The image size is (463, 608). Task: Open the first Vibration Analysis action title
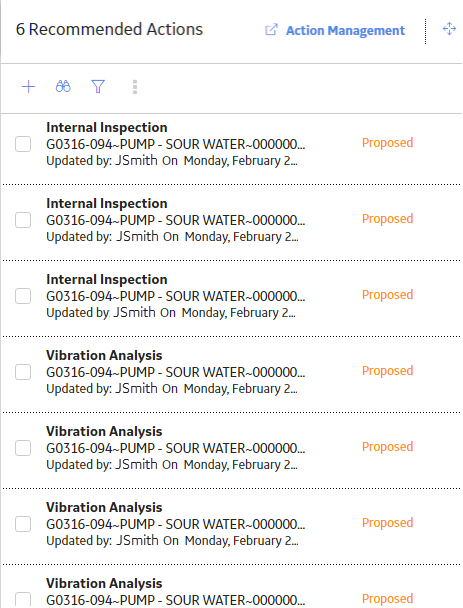[x=104, y=355]
